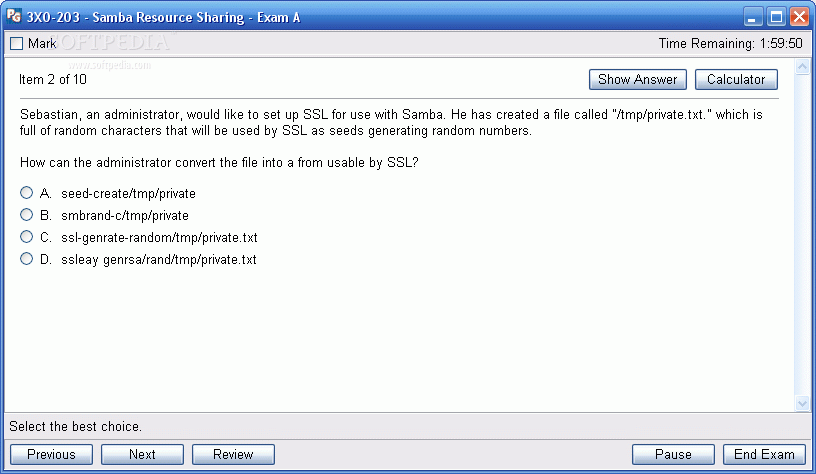816x474 pixels.
Task: Click the Time Remaining 1:59:50 text
Action: tap(731, 44)
